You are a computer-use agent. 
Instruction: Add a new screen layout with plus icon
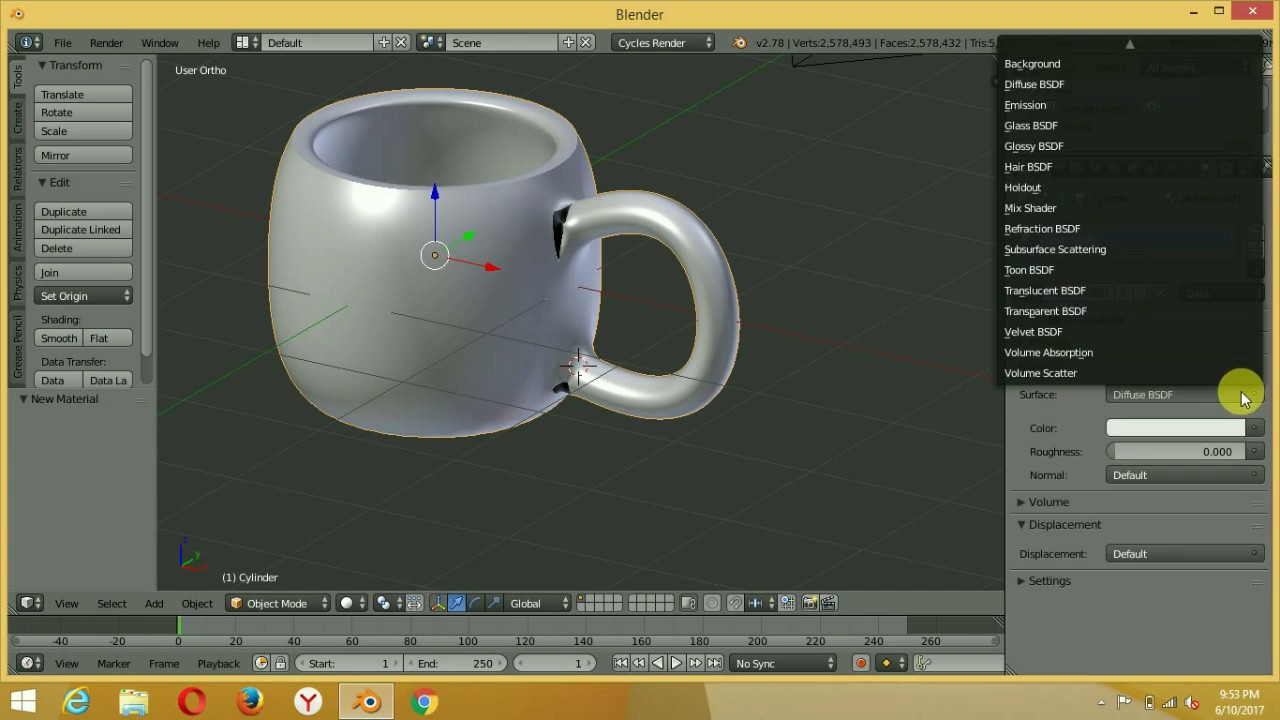click(384, 43)
